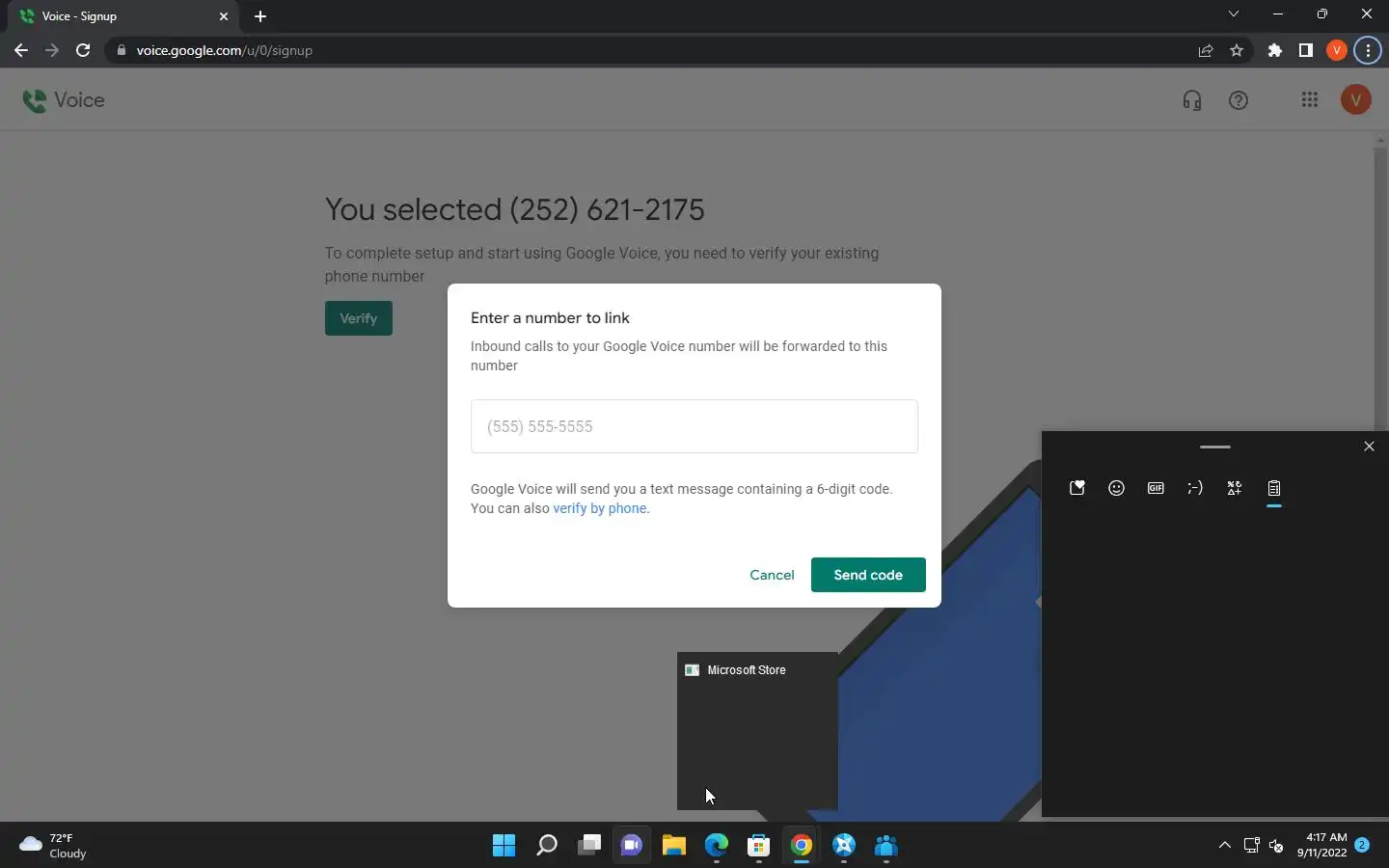1389x868 pixels.
Task: Close the Voice - Signup tab
Action: 224,16
